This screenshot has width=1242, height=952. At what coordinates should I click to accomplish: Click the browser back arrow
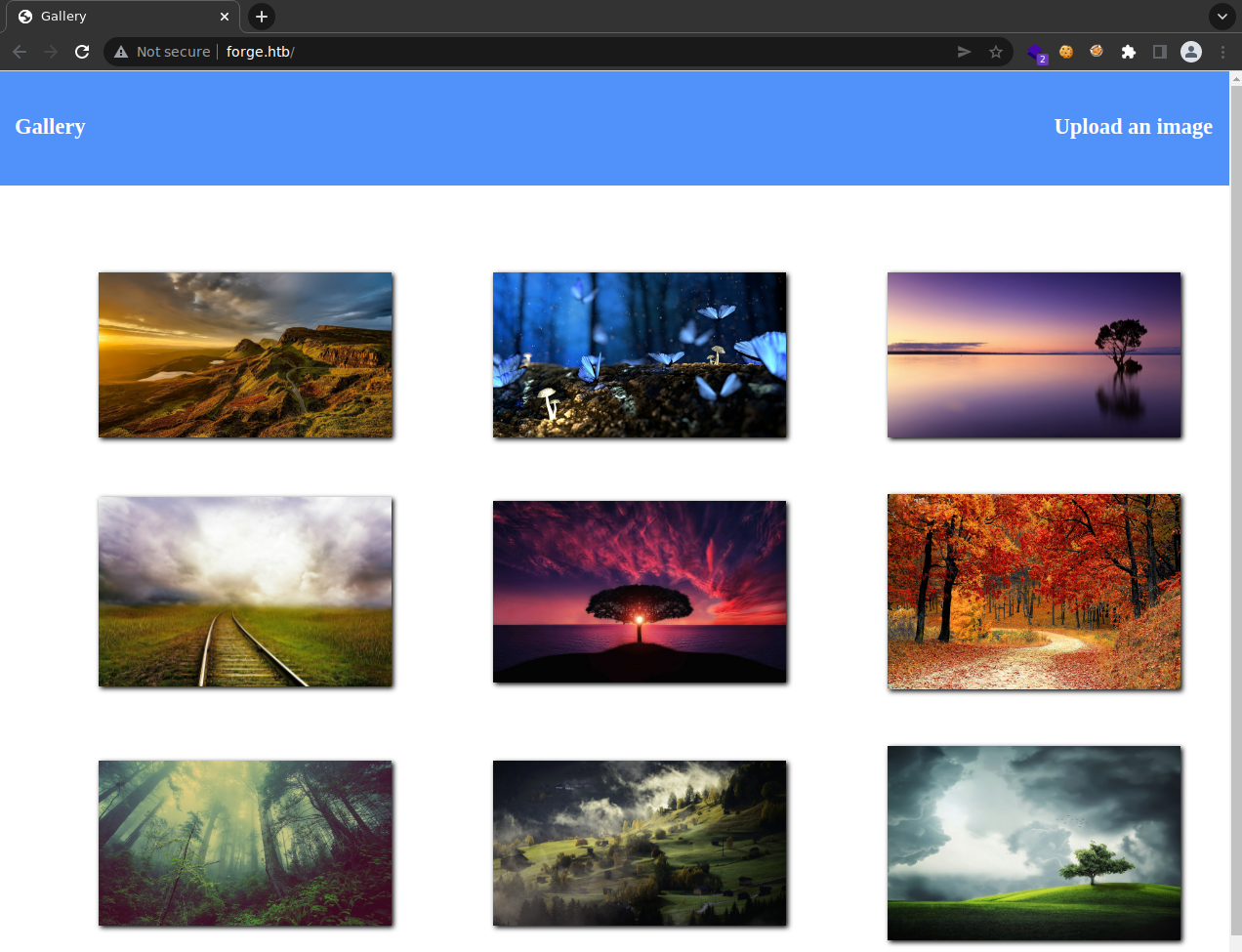[20, 52]
